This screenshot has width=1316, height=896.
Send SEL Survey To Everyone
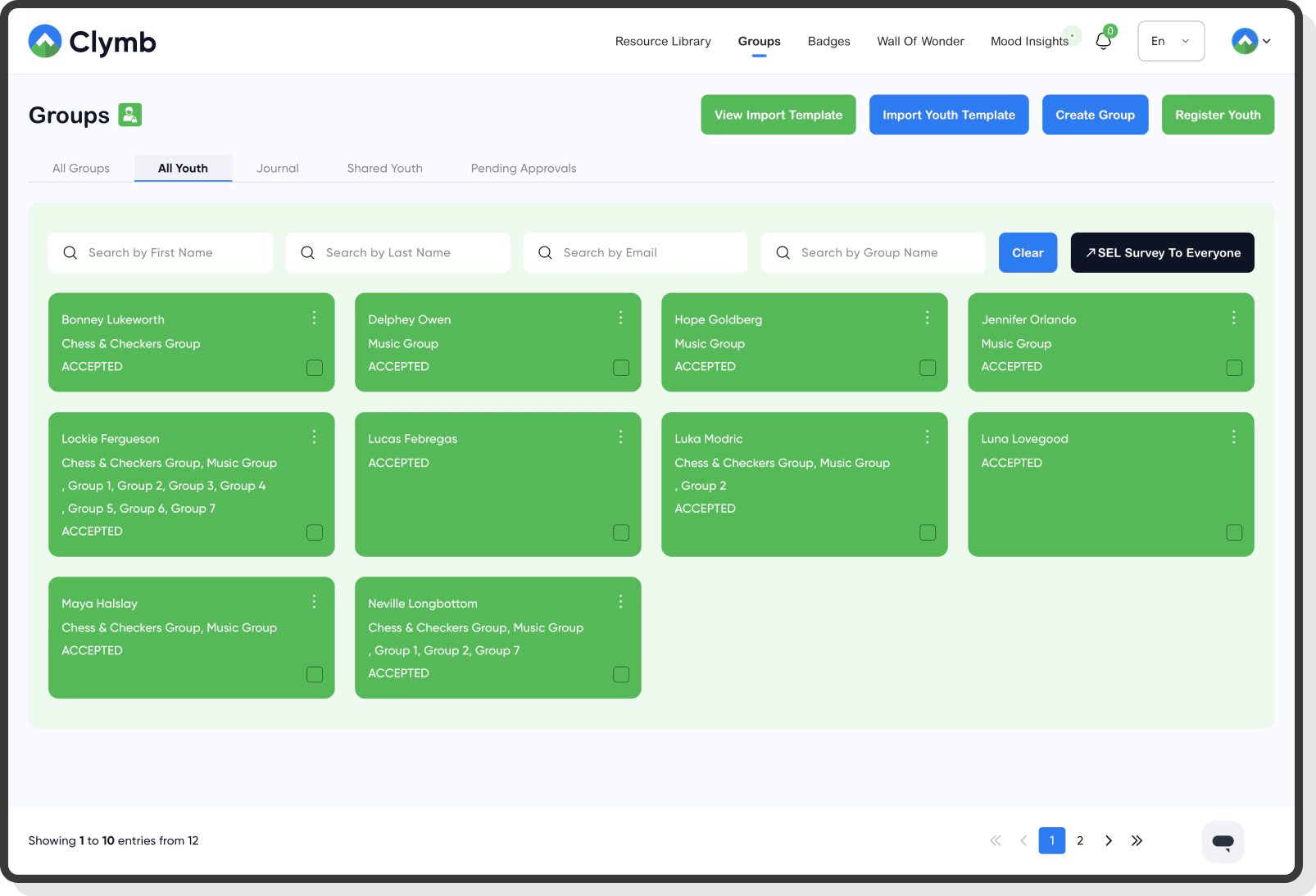1162,252
